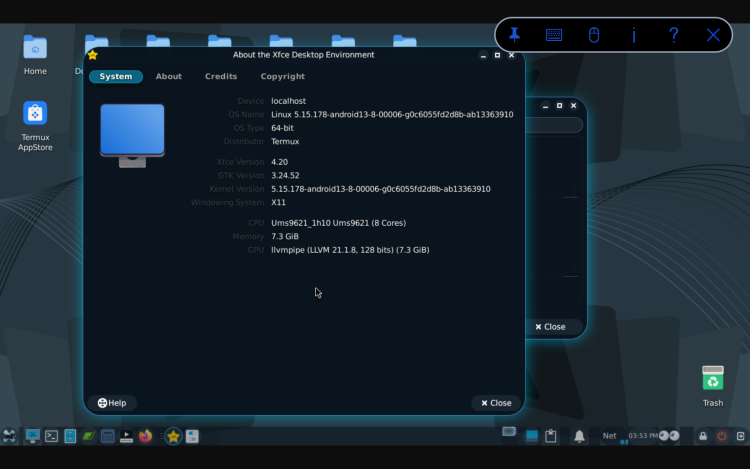Image resolution: width=750 pixels, height=469 pixels.
Task: Click the Windowing System value 'X11'
Action: click(278, 202)
